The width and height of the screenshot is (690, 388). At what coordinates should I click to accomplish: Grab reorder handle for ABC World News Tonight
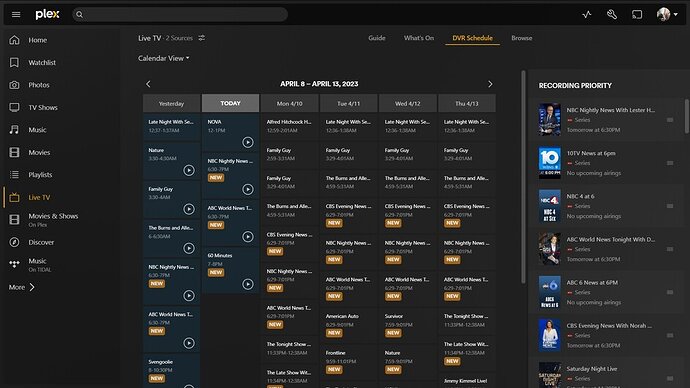point(670,249)
